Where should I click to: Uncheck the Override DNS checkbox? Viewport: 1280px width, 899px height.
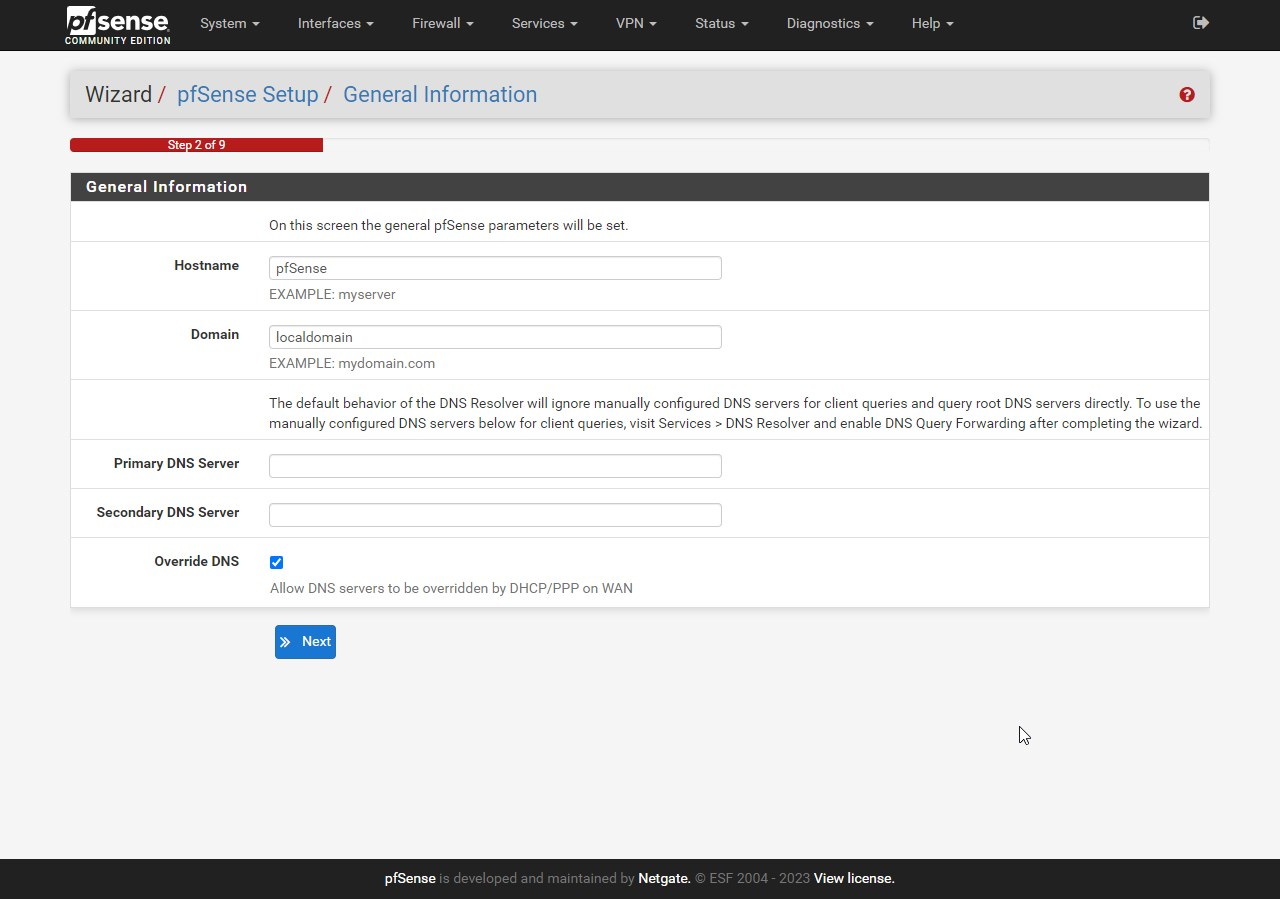coord(277,563)
